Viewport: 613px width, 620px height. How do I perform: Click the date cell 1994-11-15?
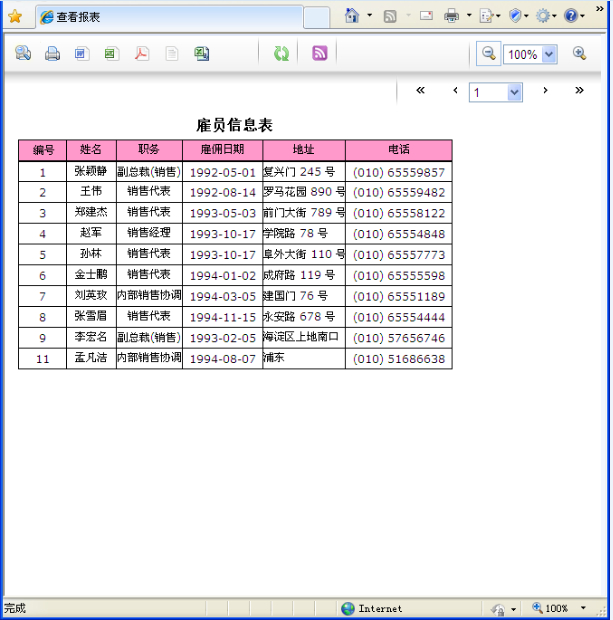pos(222,317)
